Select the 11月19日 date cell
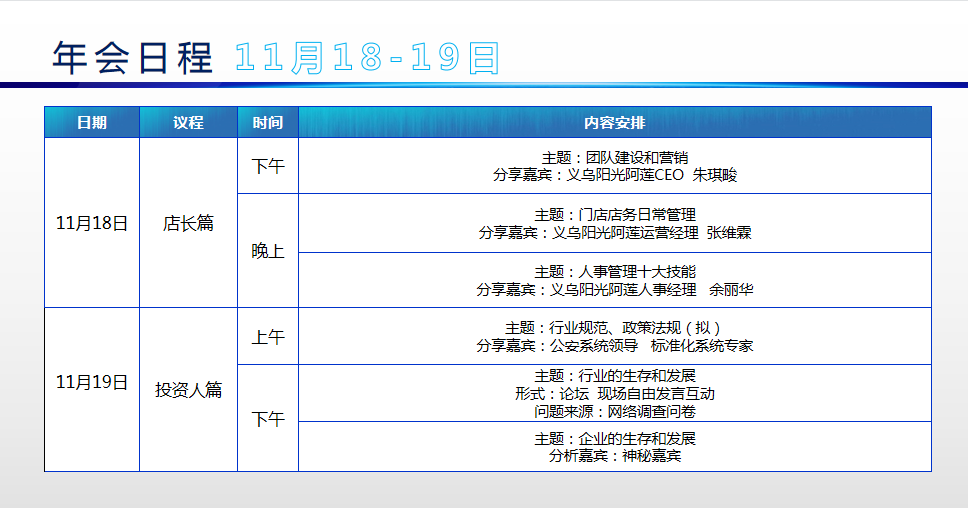Image resolution: width=968 pixels, height=508 pixels. click(x=92, y=382)
